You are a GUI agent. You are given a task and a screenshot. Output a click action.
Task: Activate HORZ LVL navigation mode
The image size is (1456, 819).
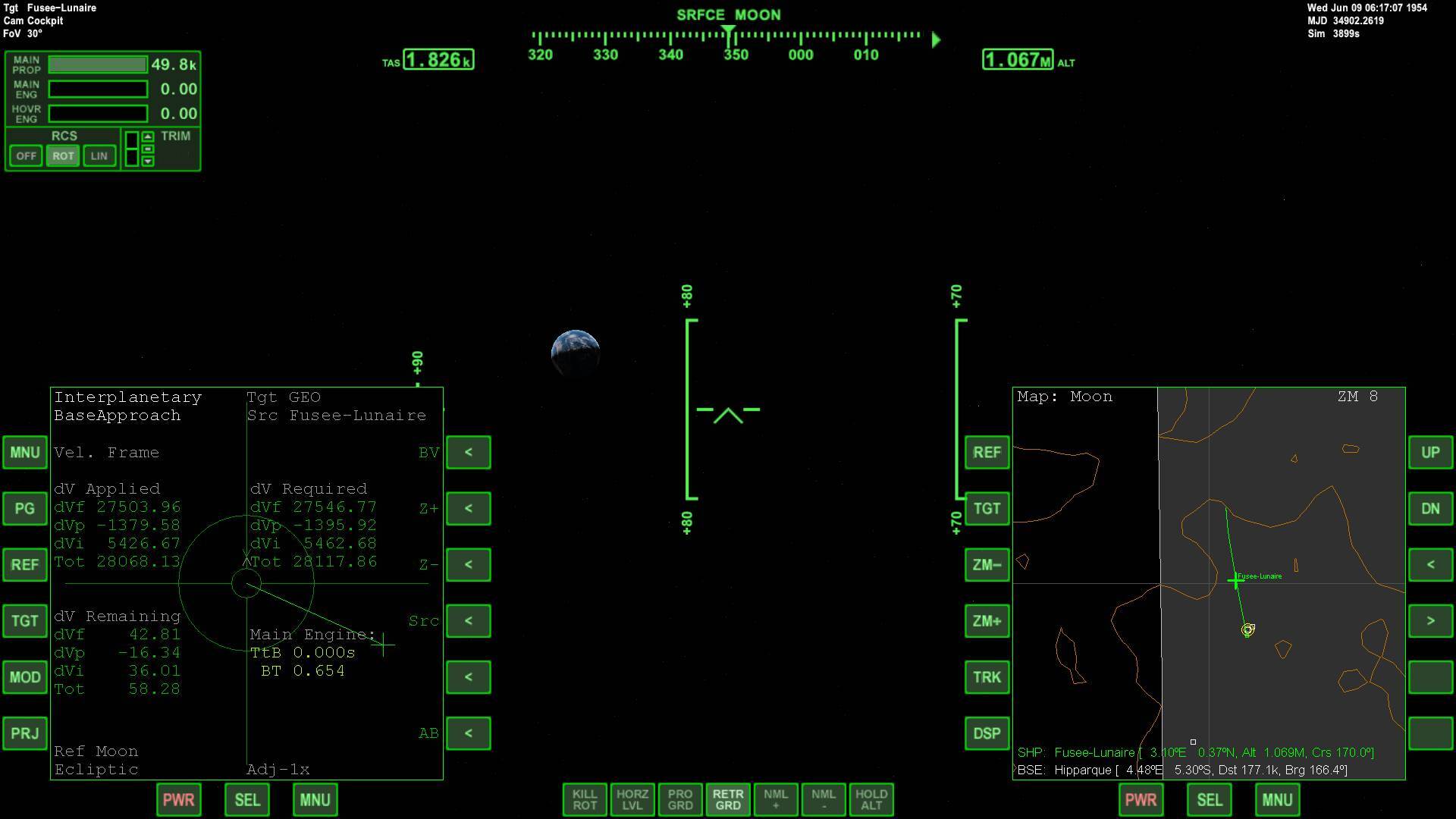632,799
